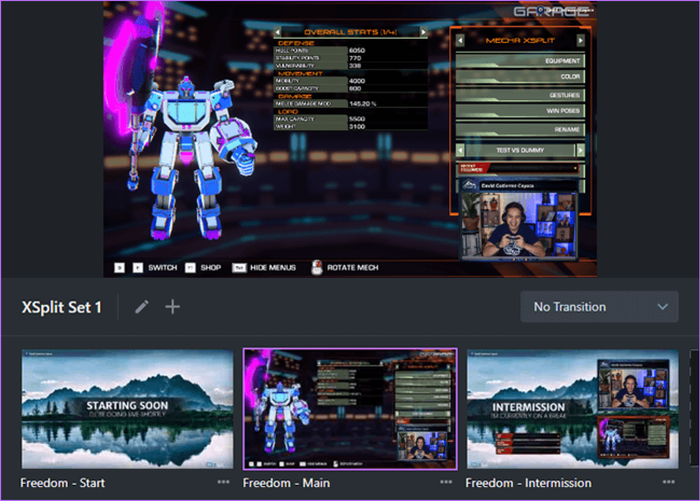Click the Freedom - Main scene label
The width and height of the screenshot is (700, 501).
(x=286, y=483)
